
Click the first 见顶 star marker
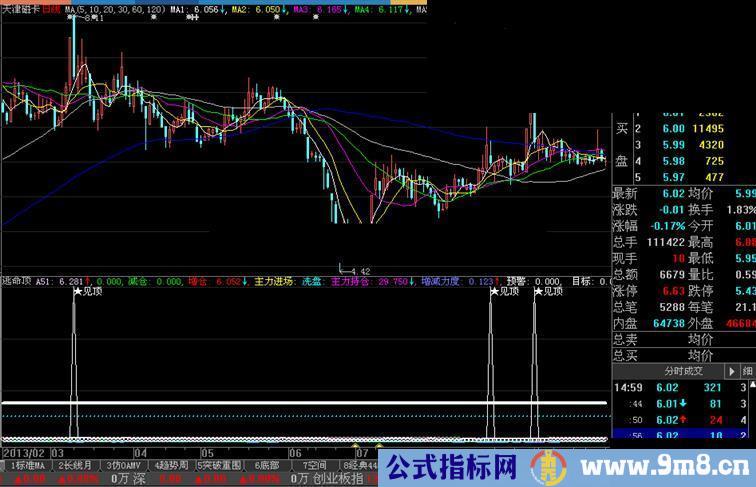coord(78,292)
